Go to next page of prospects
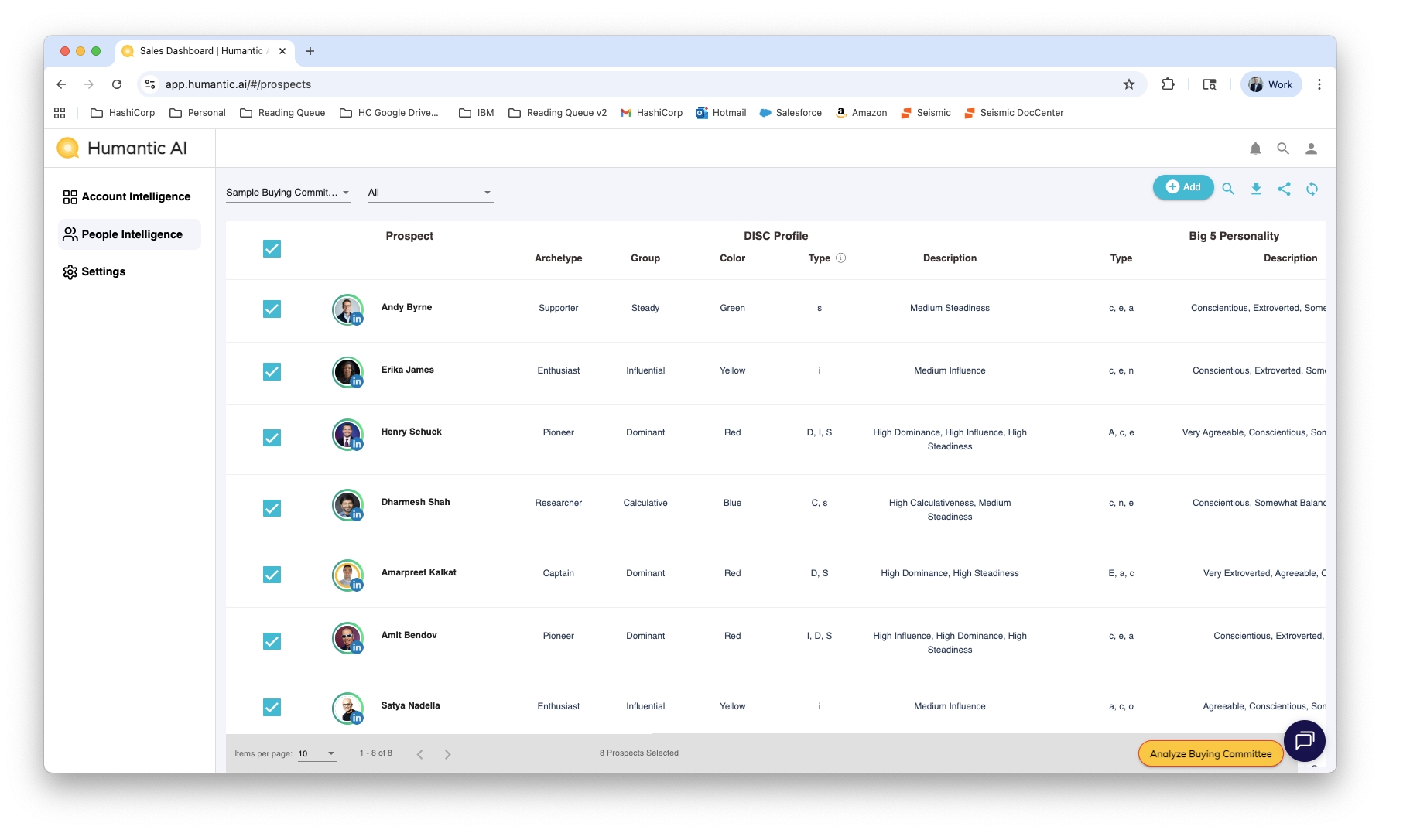This screenshot has width=1403, height=840. pos(447,754)
